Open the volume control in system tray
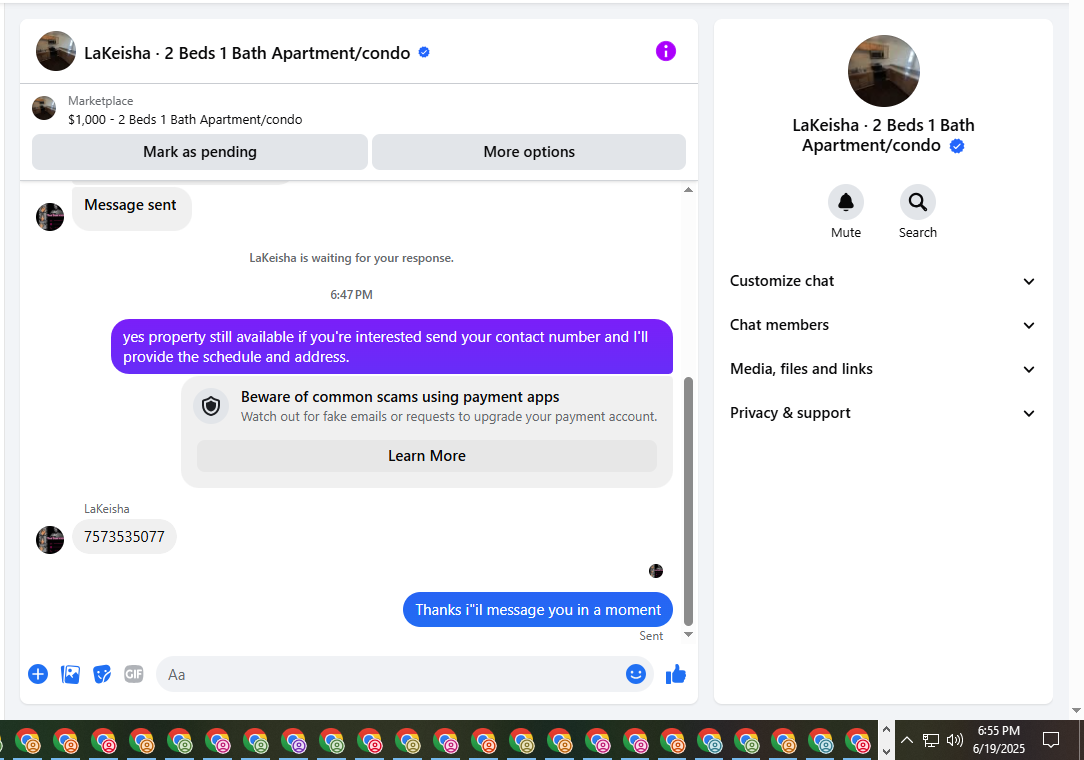This screenshot has height=760, width=1084. pos(955,740)
